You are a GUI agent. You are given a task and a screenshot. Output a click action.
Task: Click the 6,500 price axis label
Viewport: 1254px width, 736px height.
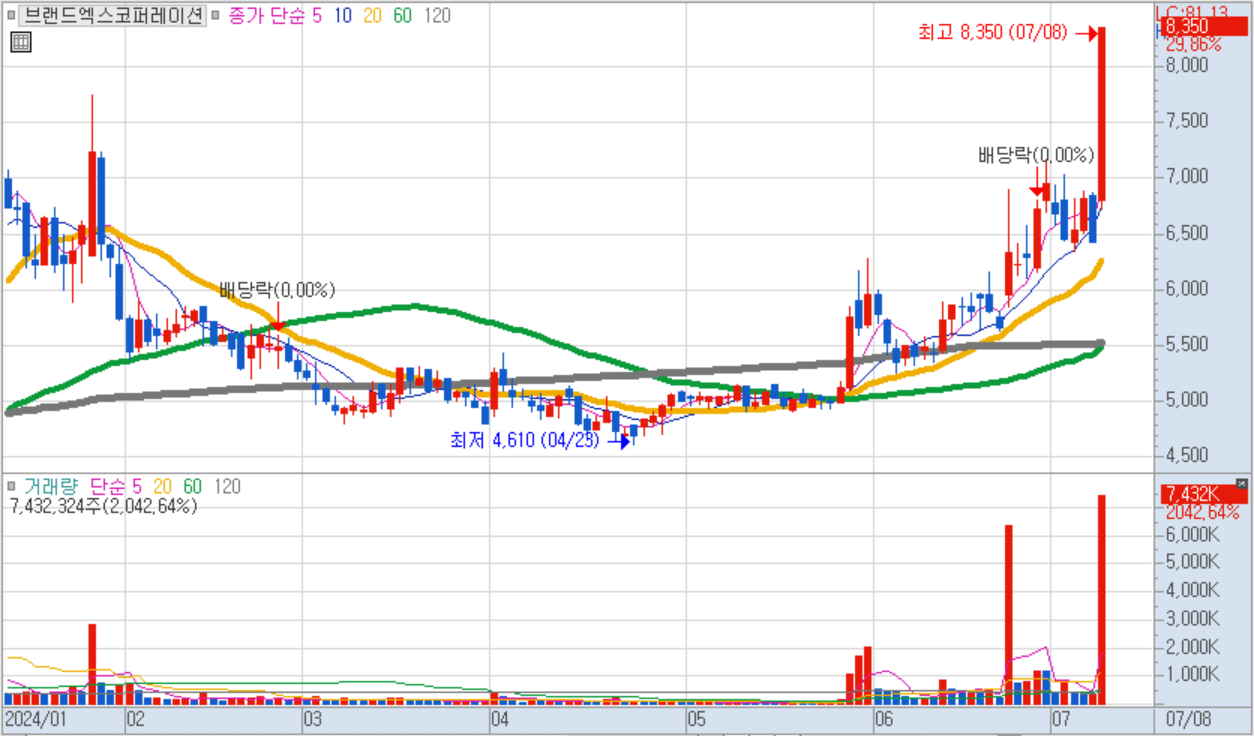[1187, 233]
